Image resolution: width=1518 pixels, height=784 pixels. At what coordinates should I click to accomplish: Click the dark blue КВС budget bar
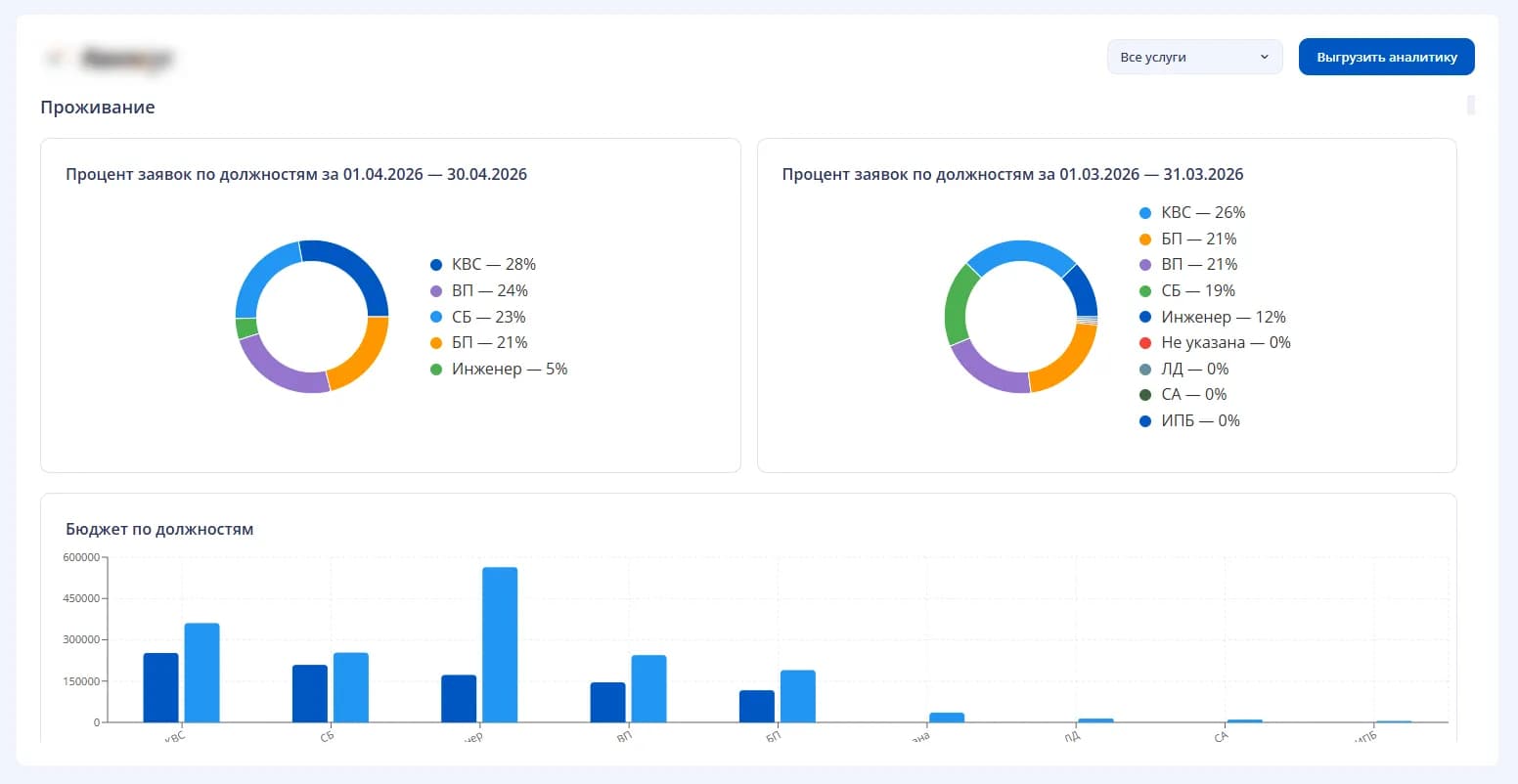pos(161,687)
